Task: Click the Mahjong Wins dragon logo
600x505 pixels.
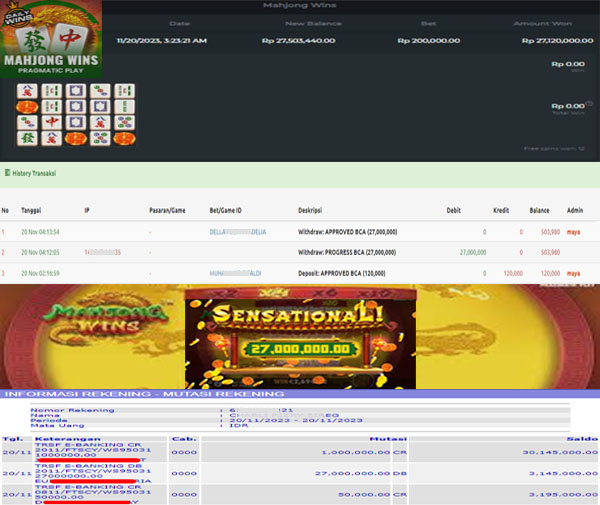Action: (x=107, y=319)
